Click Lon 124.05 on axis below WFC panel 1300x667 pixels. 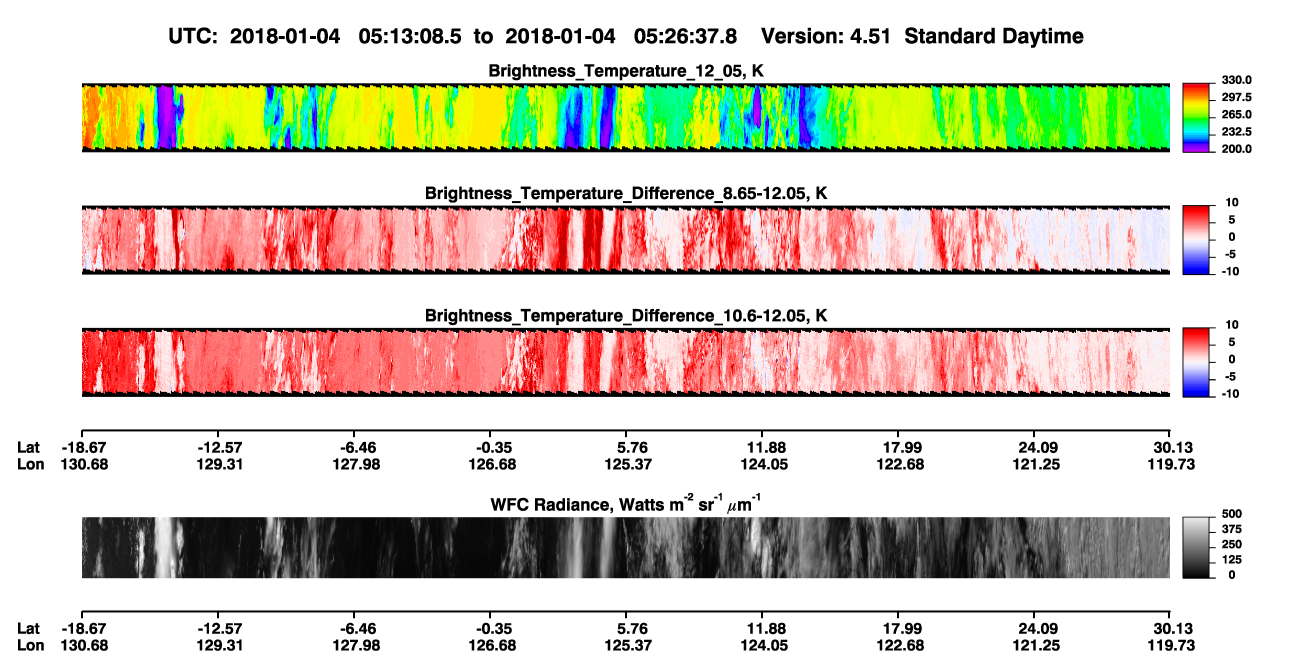[762, 646]
